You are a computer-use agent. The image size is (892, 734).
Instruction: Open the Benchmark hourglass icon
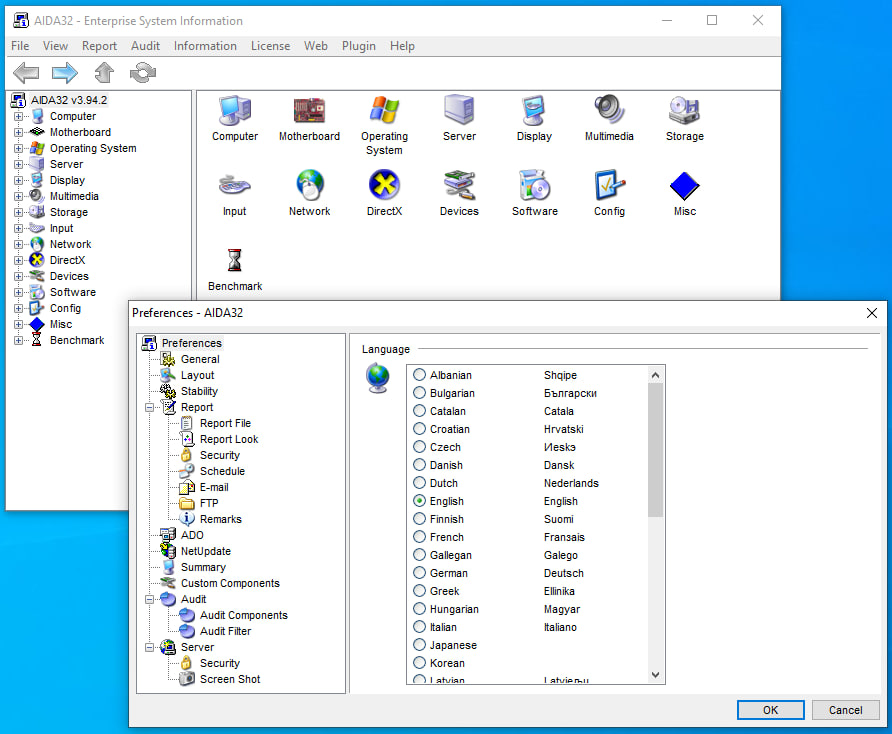(x=234, y=261)
